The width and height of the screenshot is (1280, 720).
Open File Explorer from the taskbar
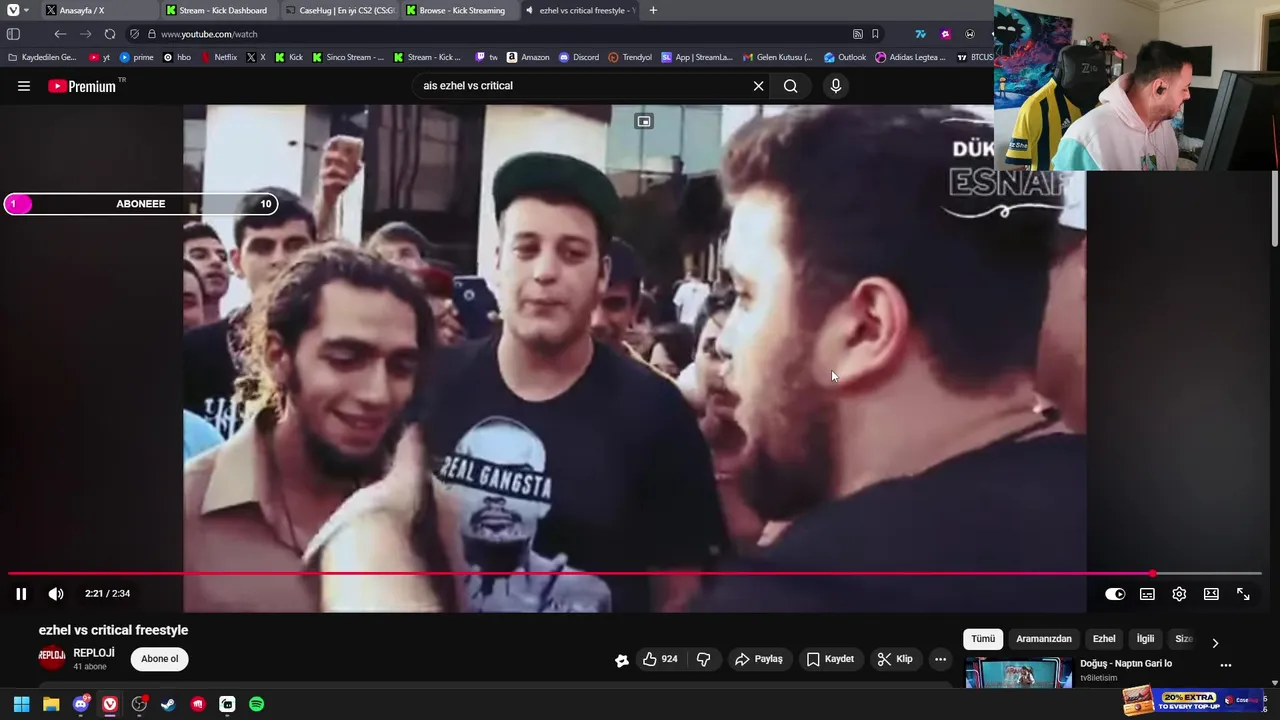pyautogui.click(x=51, y=704)
